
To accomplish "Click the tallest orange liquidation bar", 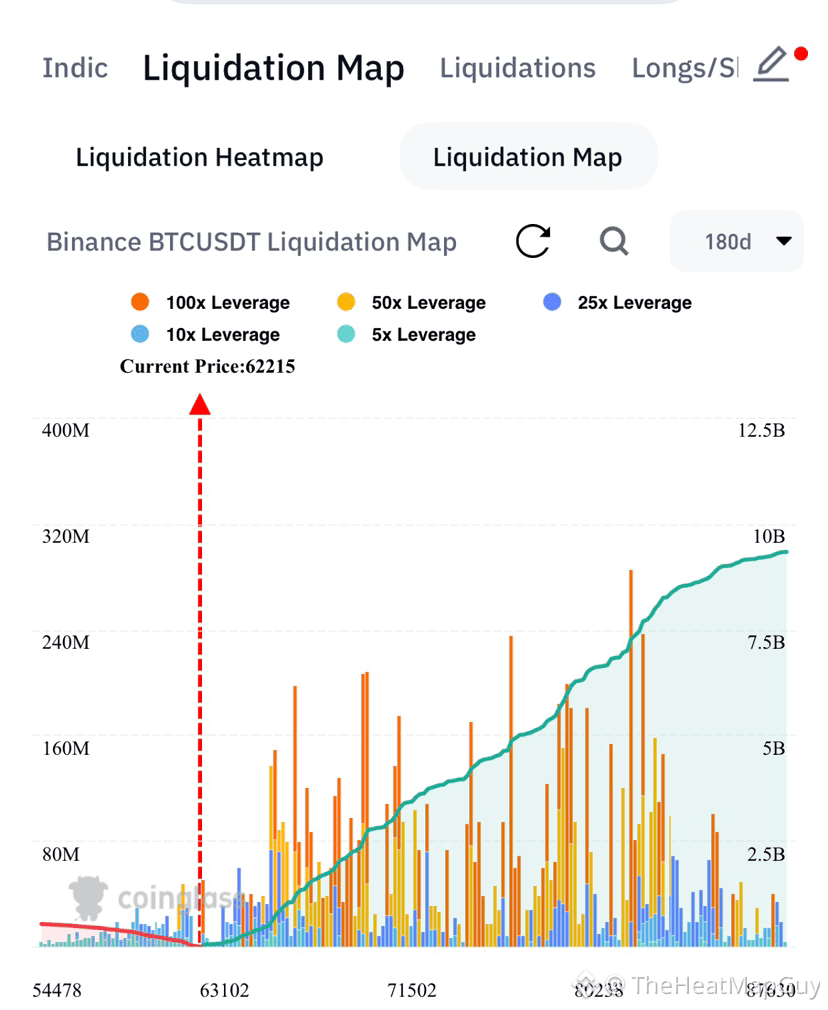I will pyautogui.click(x=631, y=758).
